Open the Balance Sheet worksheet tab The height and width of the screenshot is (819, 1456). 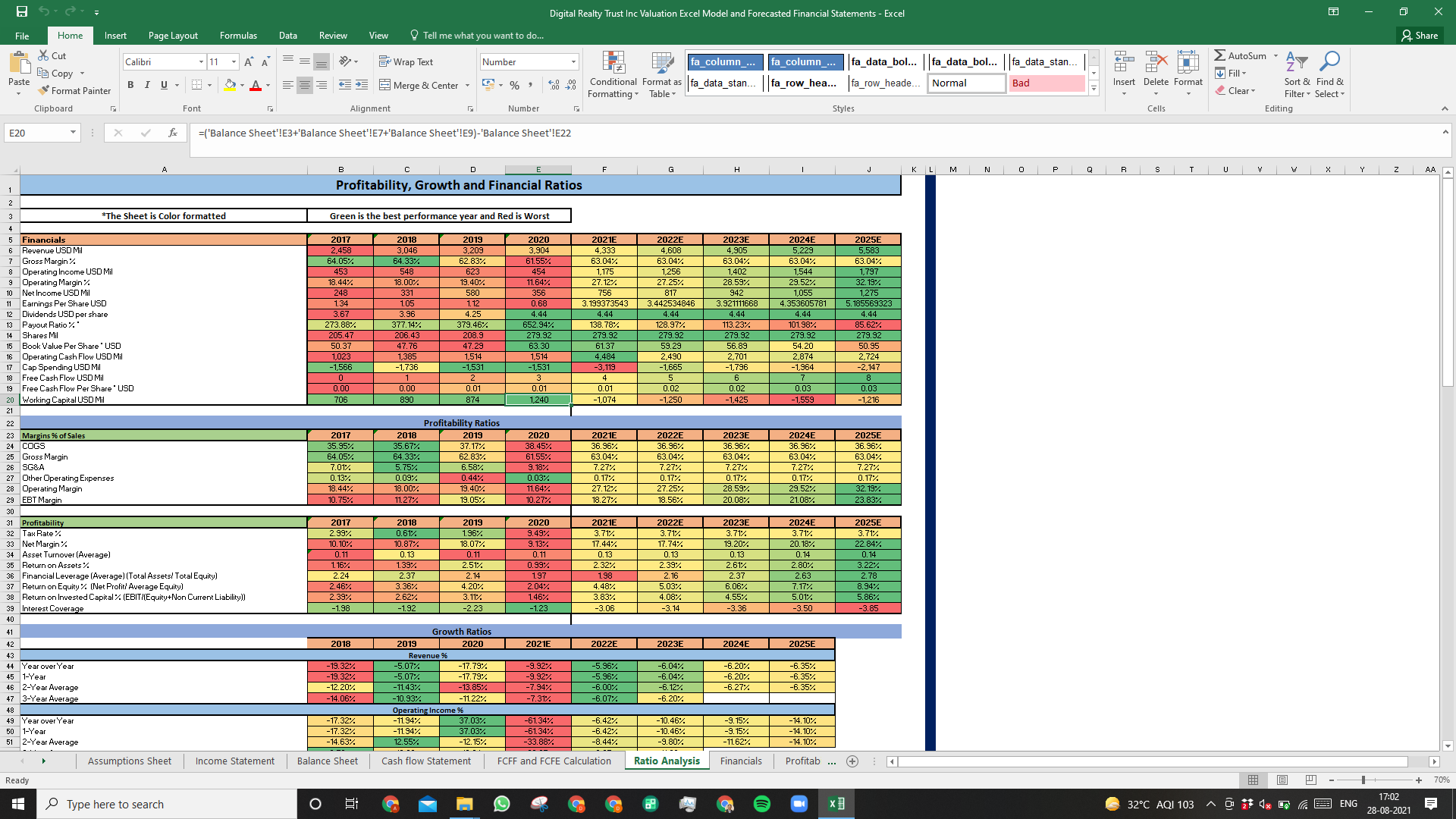[x=327, y=761]
